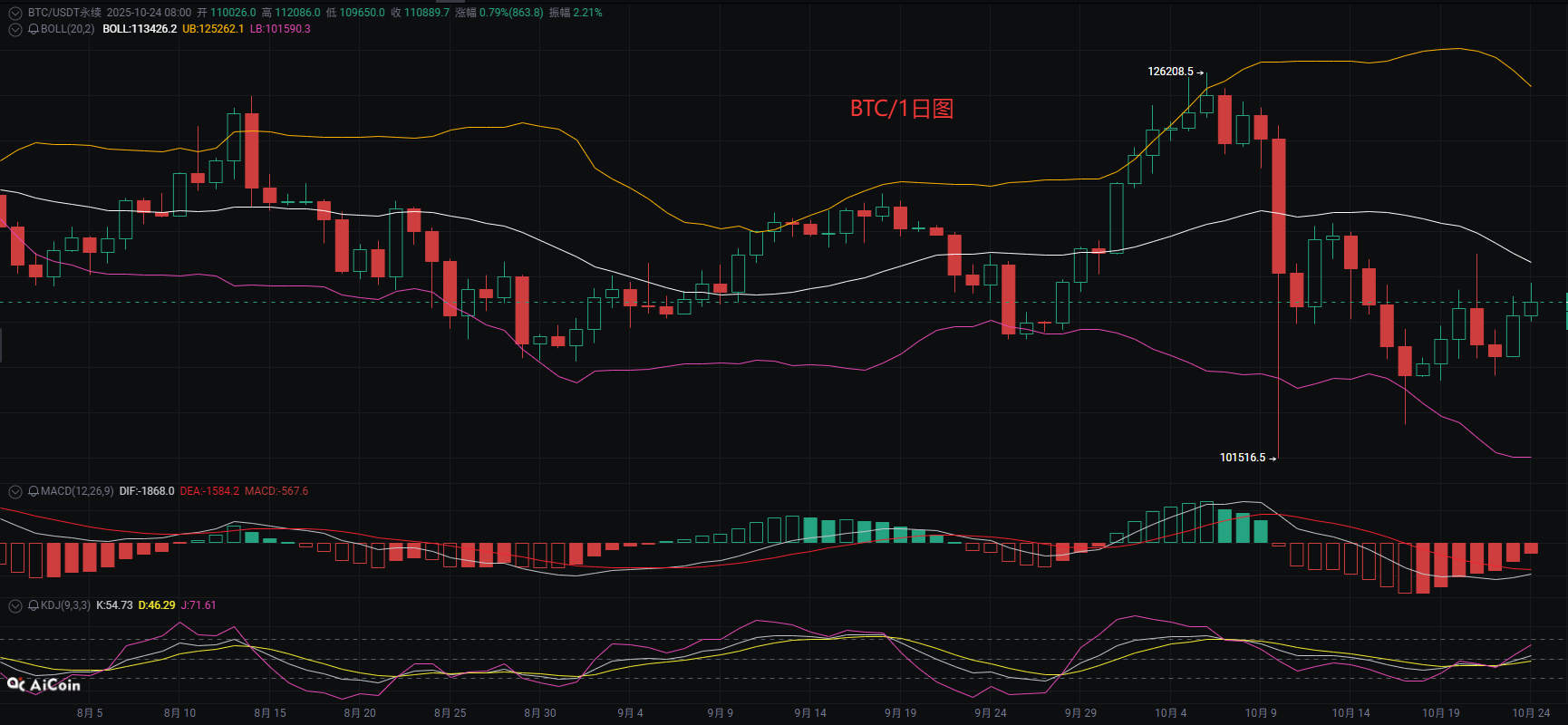Click the 10月 9 date on time axis

click(1261, 713)
